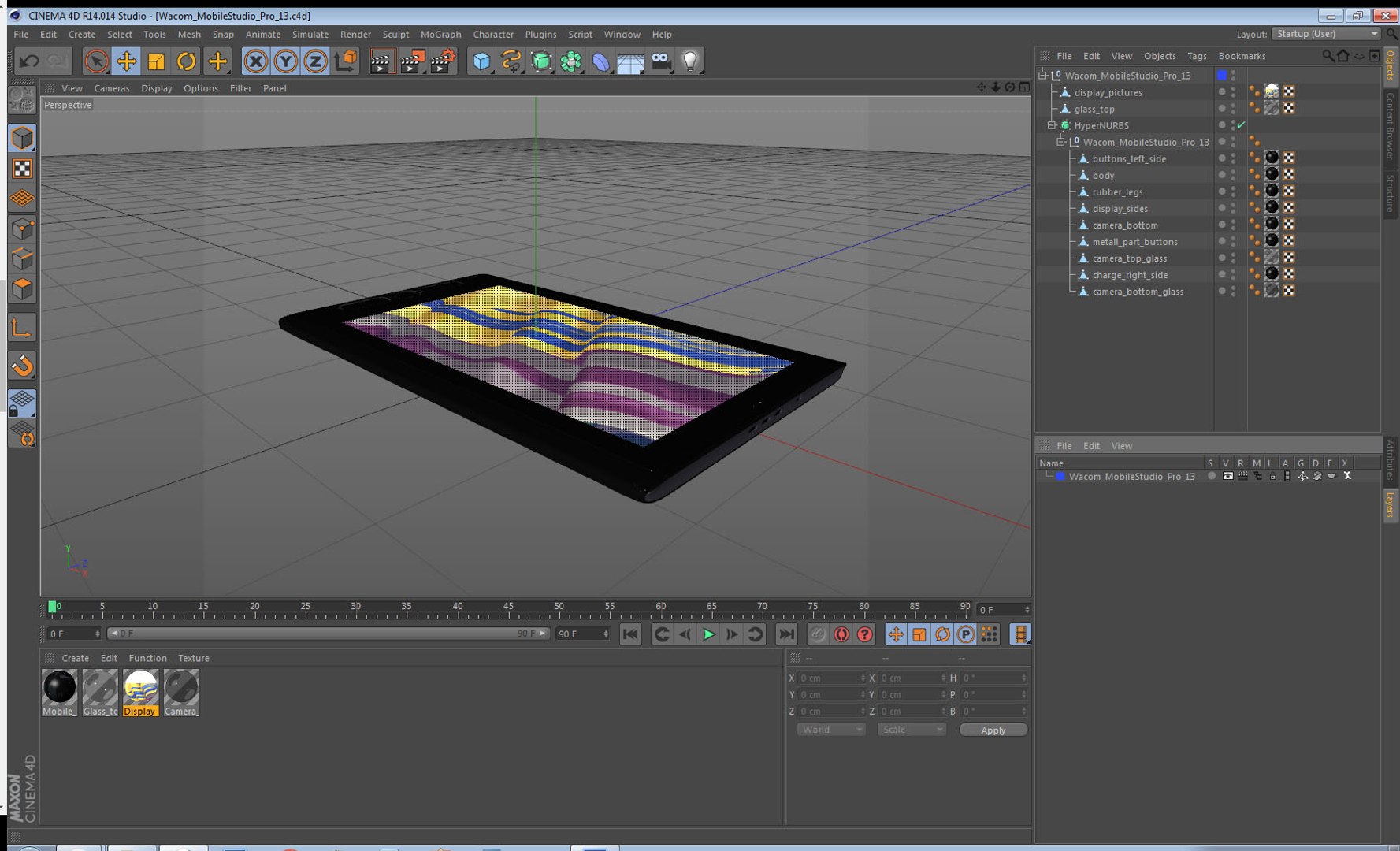
Task: Toggle X axis lock
Action: (255, 61)
